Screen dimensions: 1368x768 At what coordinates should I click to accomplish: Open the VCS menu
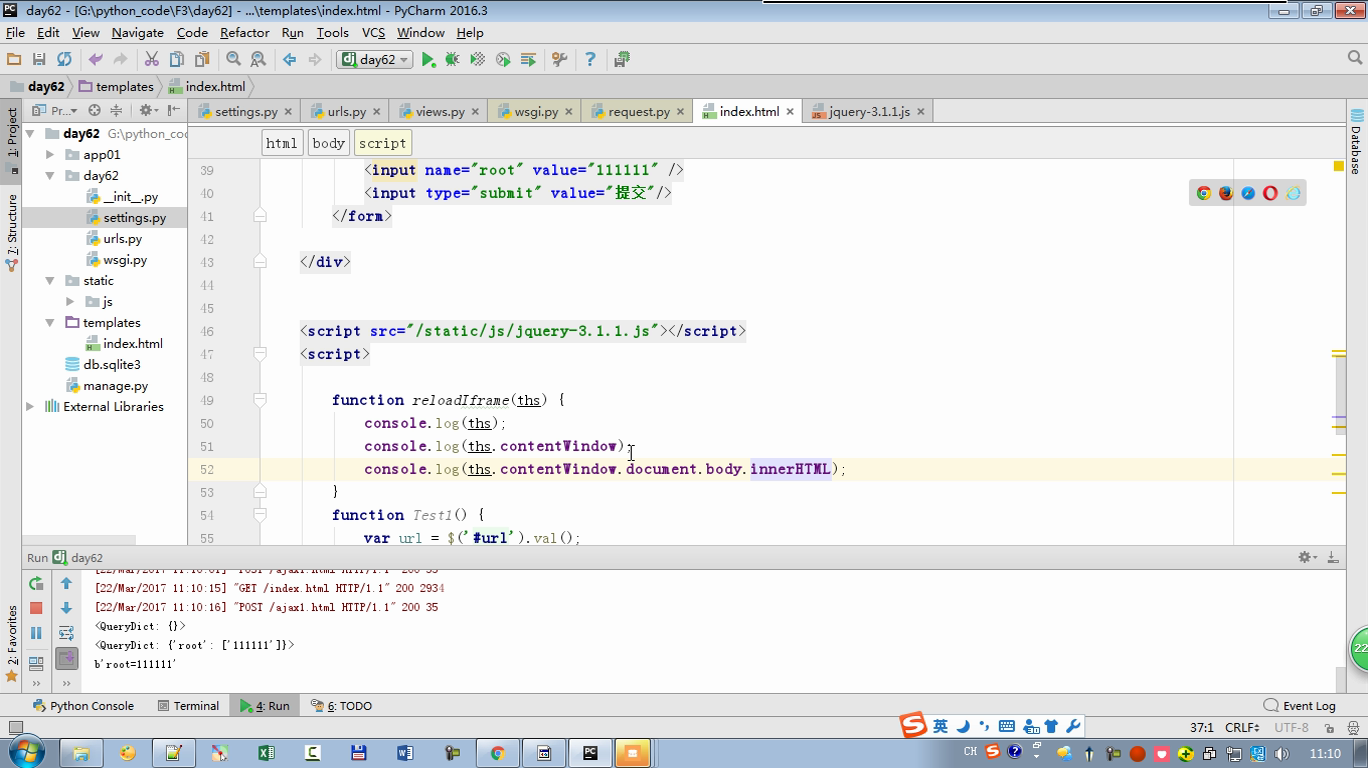[x=373, y=32]
